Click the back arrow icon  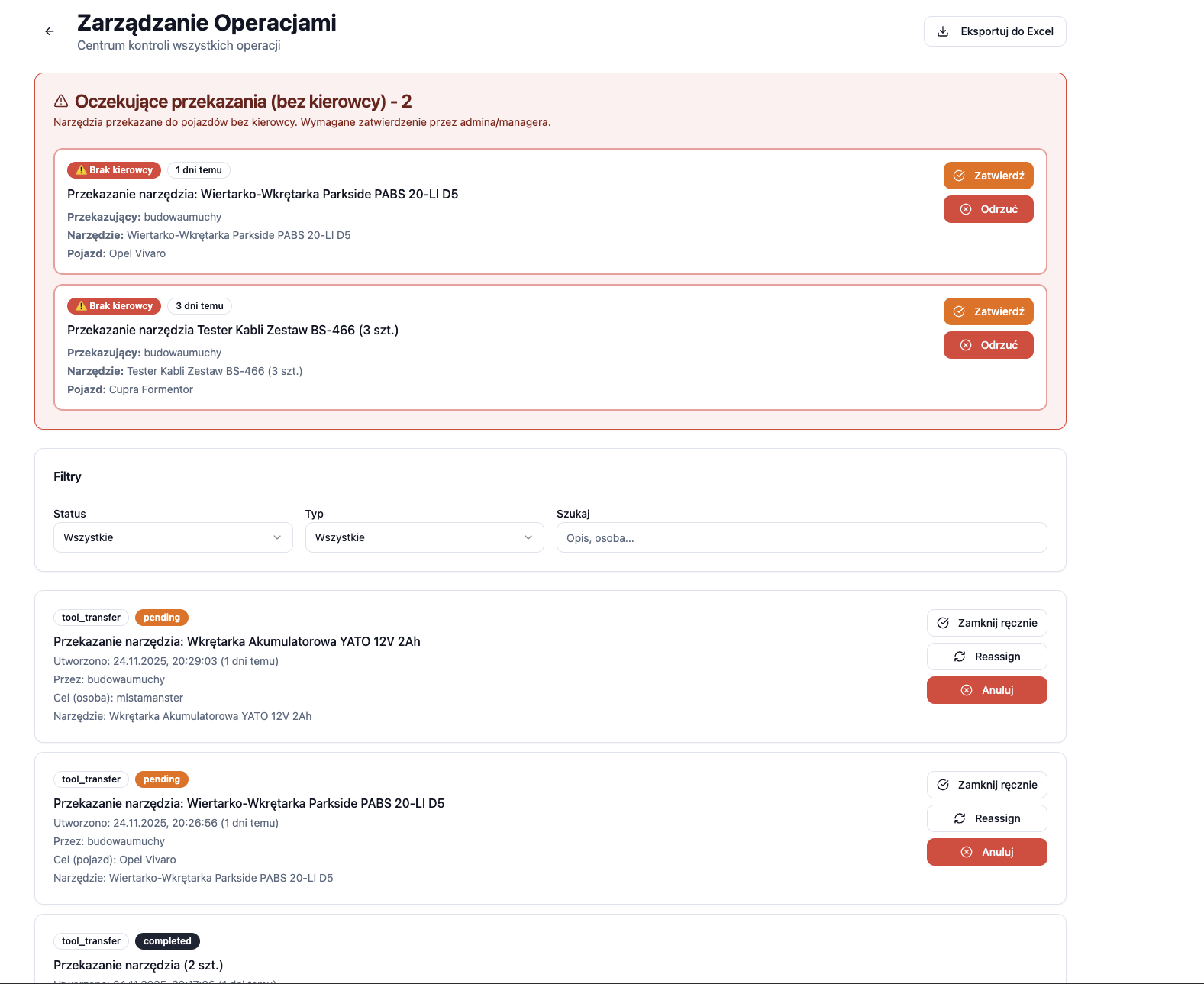click(50, 31)
